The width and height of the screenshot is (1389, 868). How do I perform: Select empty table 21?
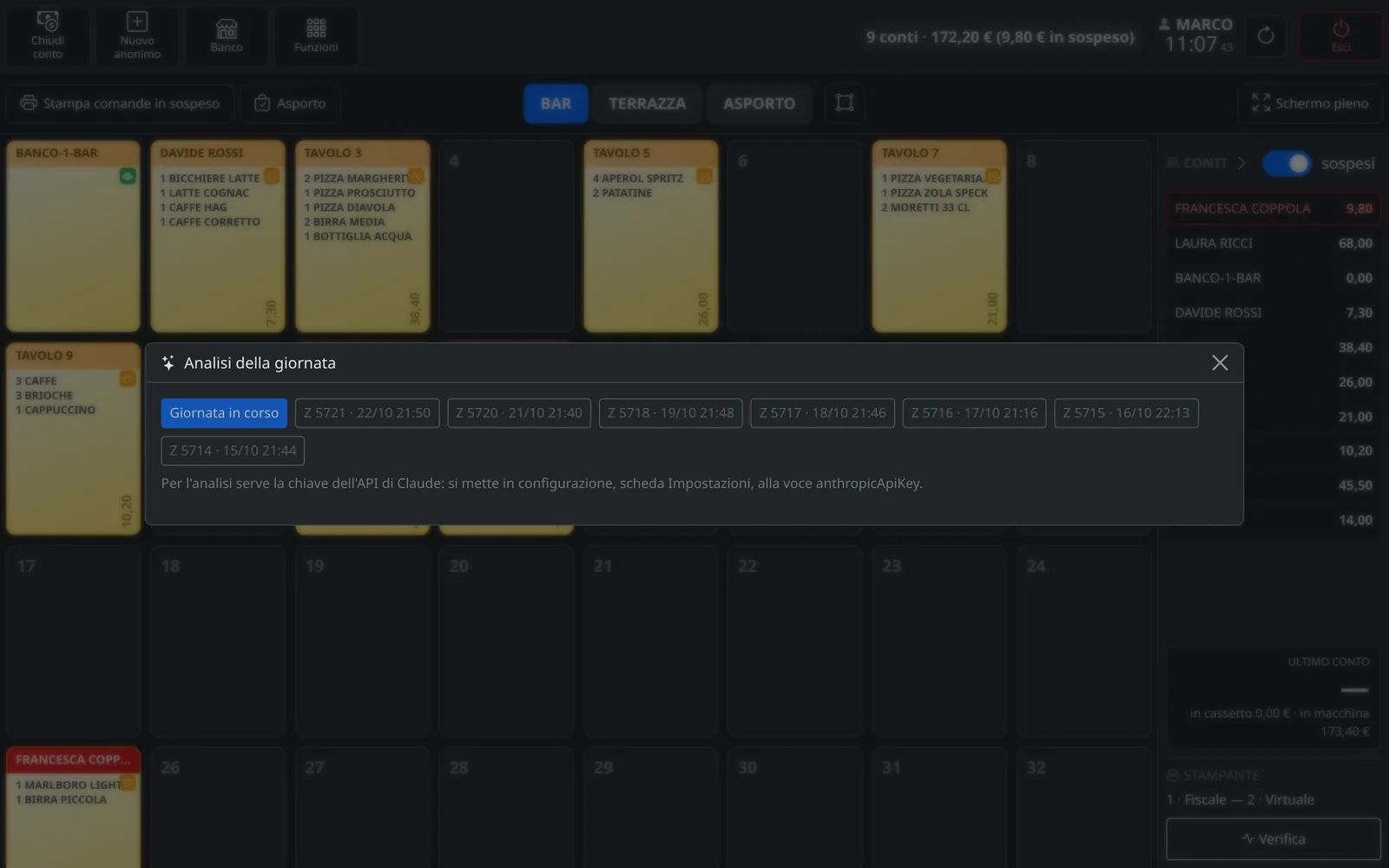coord(650,641)
